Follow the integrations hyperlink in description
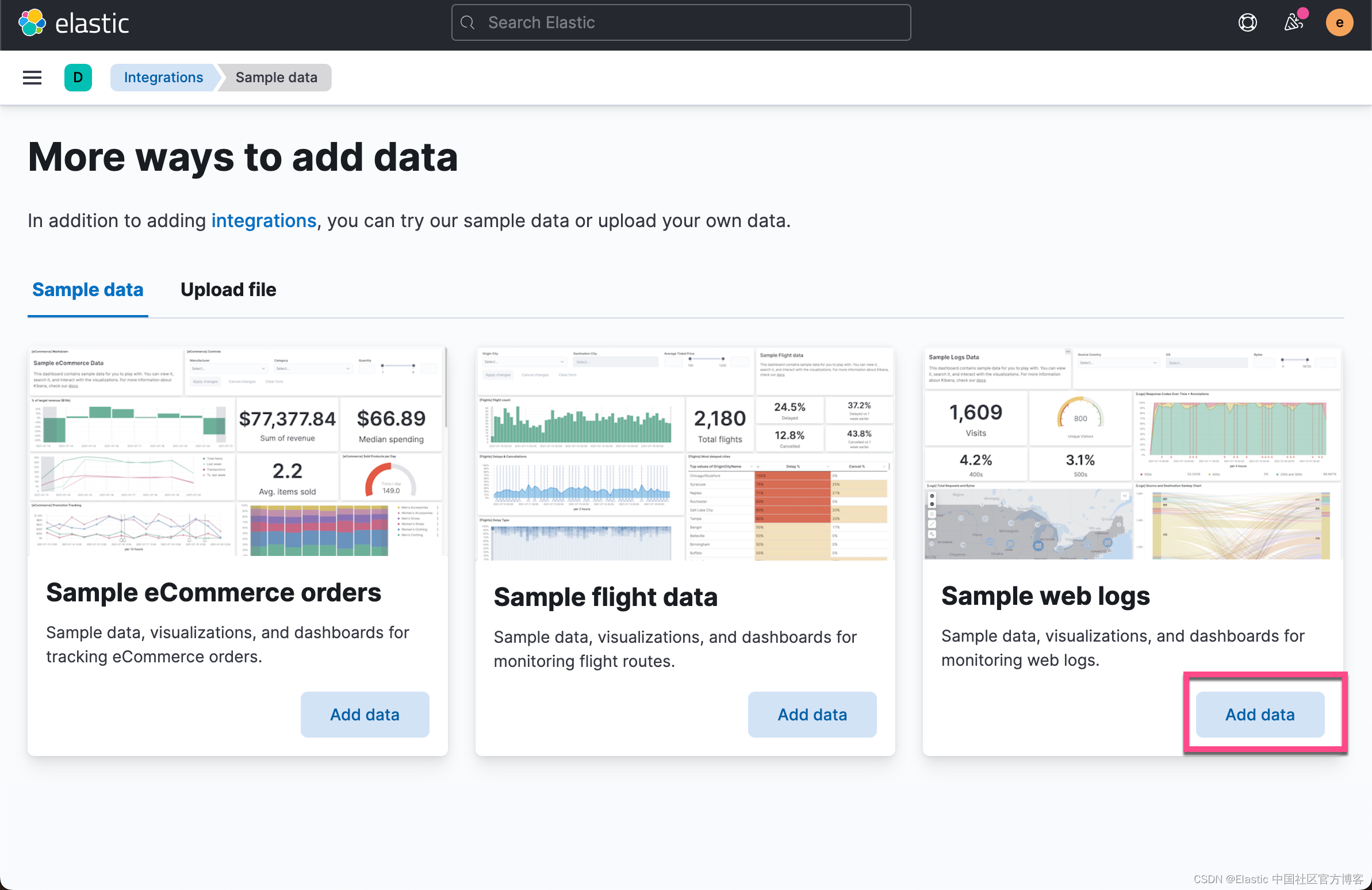 pyautogui.click(x=263, y=221)
